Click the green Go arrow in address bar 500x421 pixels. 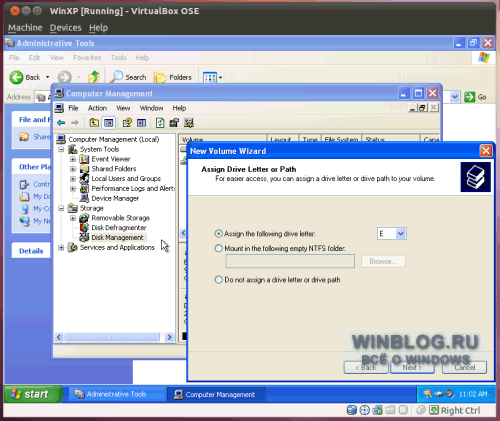click(x=470, y=97)
